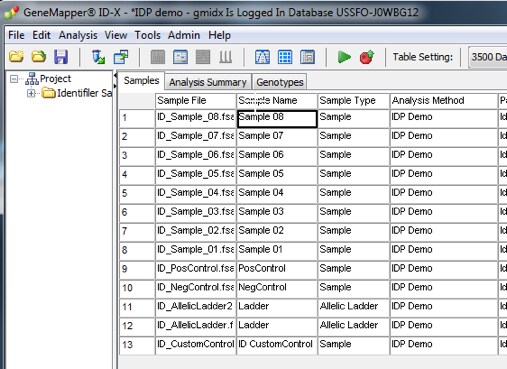Click the ID_Sample_05.fsa file cell

point(195,175)
